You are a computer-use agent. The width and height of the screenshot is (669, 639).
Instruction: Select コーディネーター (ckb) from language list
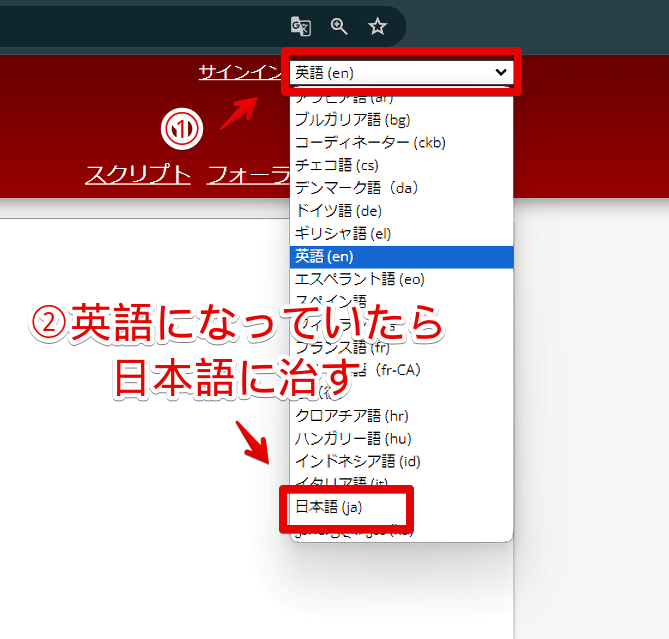(401, 142)
